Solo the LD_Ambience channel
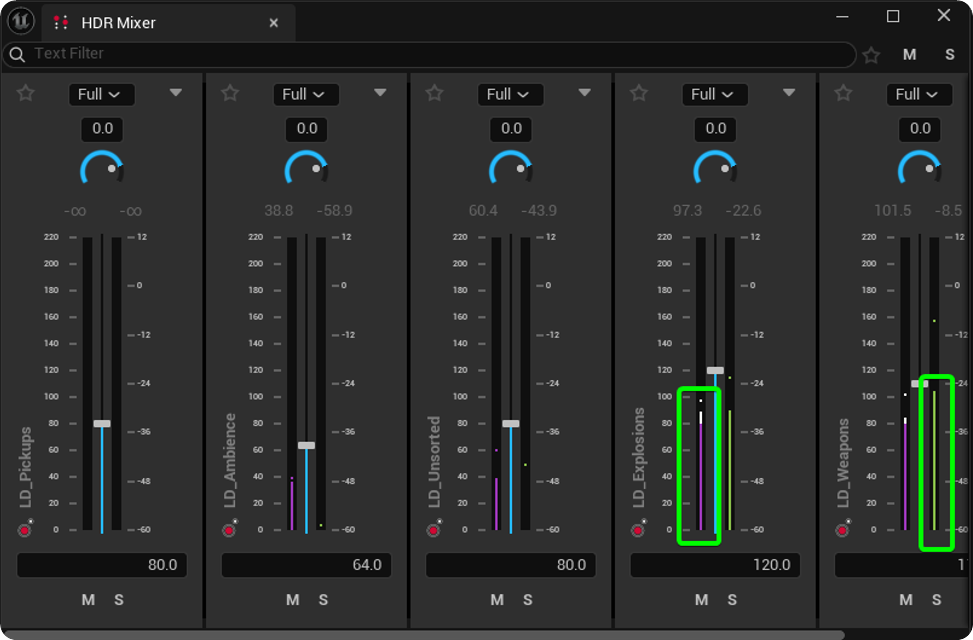973x640 pixels. [323, 600]
